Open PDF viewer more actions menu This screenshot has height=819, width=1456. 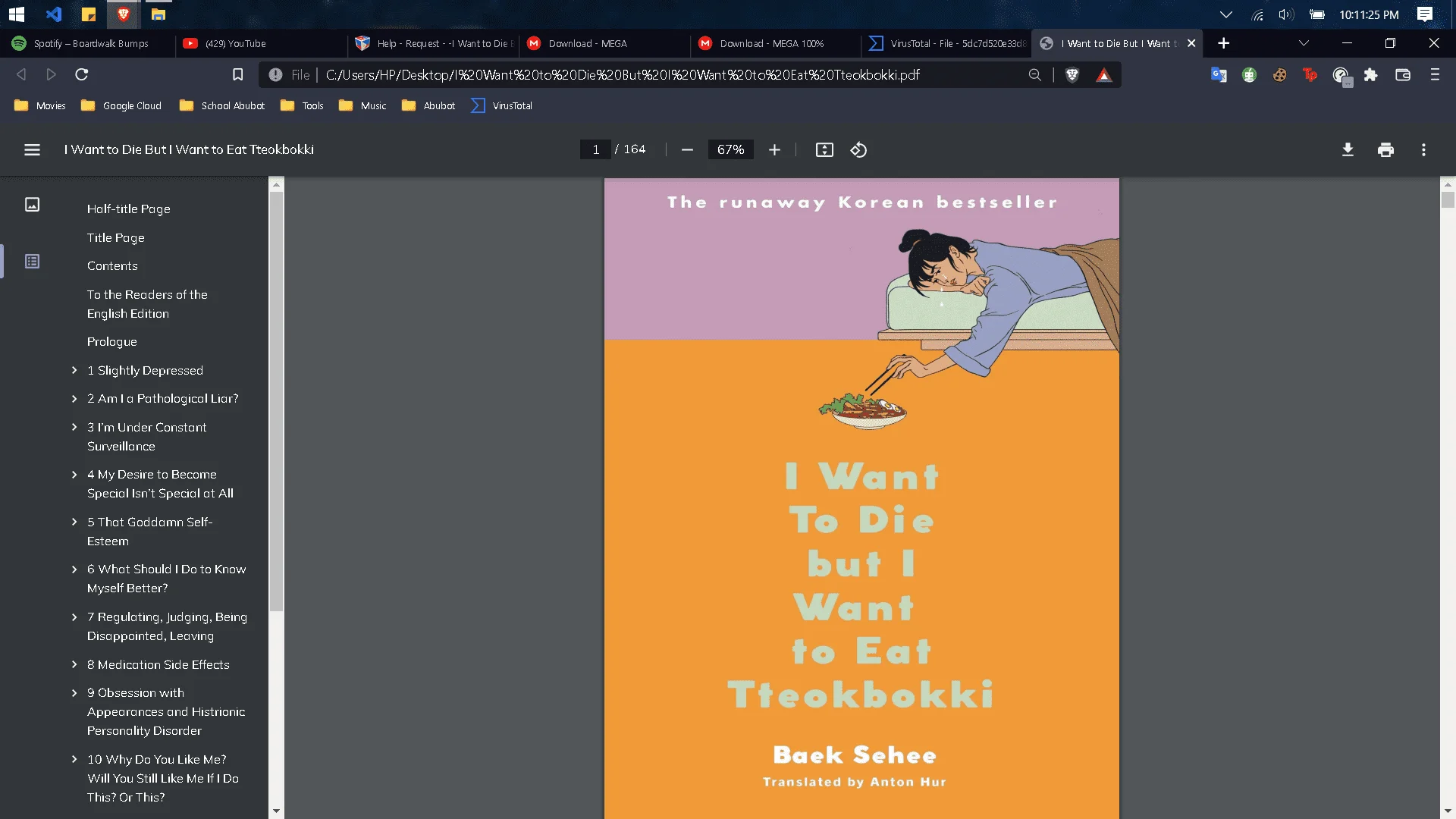1423,150
